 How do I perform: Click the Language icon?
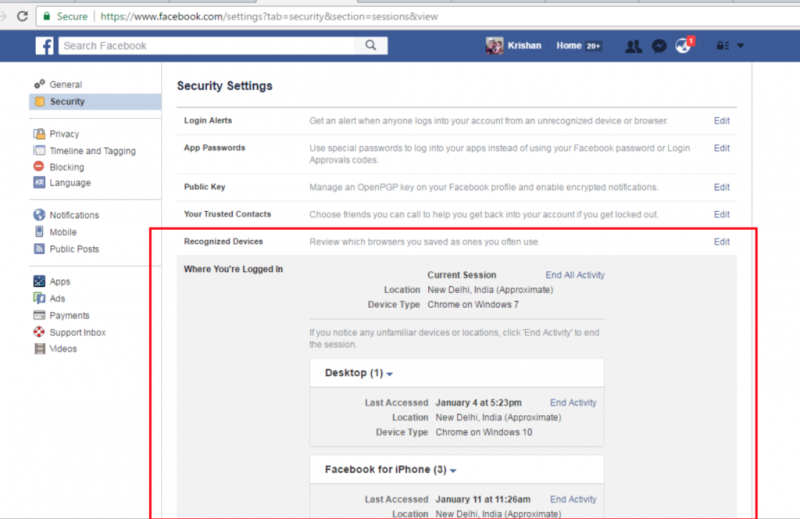pos(39,182)
